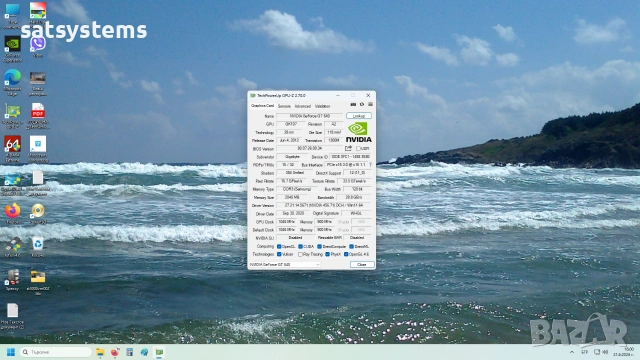Viewport: 640px width, 360px height.
Task: Switch to the Graphics Card tab
Action: click(x=262, y=106)
